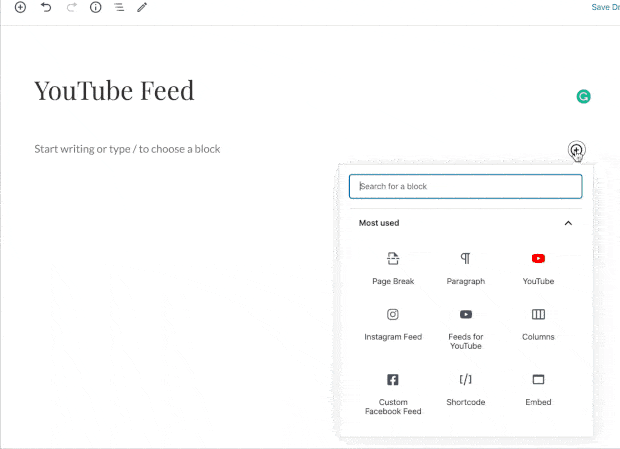
Task: Insert the Custom Facebook Feed block
Action: pos(393,394)
